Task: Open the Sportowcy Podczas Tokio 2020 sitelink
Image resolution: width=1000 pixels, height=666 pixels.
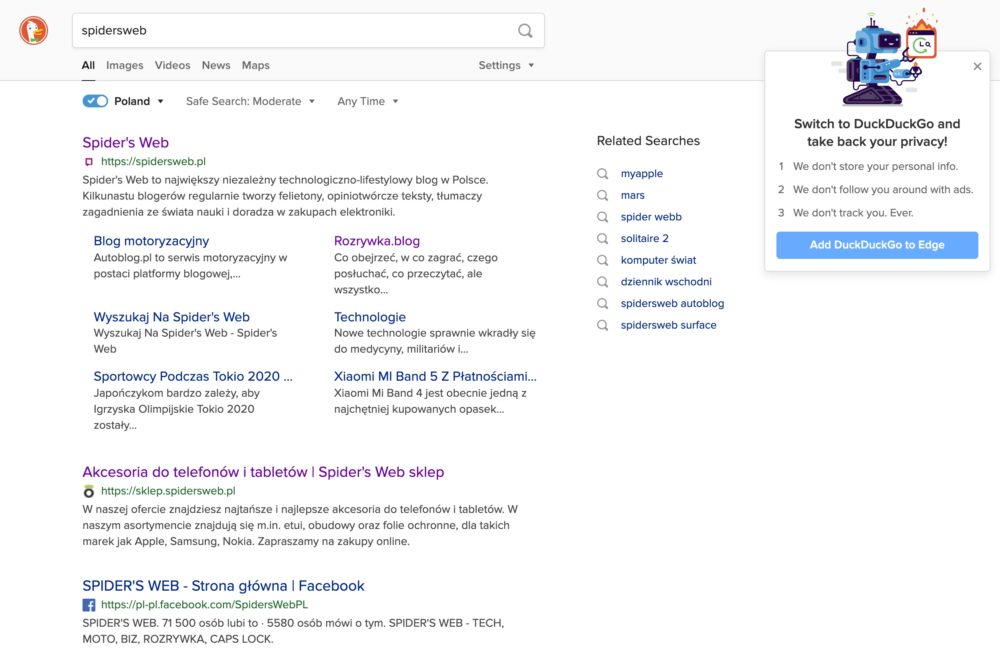Action: coord(193,376)
